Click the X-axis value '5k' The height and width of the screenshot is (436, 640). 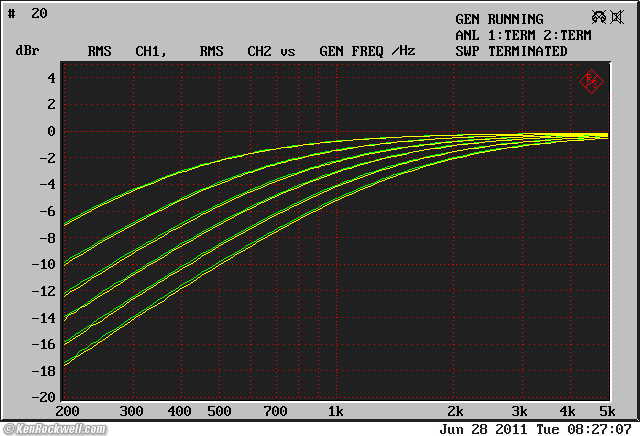point(607,411)
